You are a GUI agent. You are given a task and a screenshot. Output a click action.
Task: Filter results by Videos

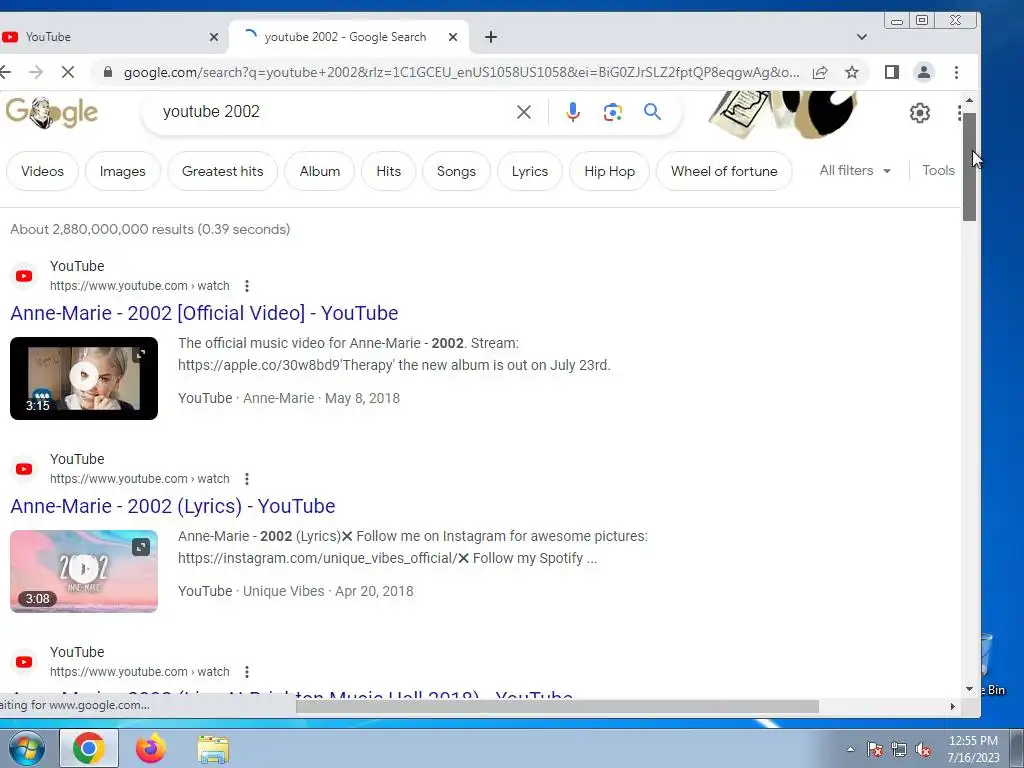click(x=42, y=171)
